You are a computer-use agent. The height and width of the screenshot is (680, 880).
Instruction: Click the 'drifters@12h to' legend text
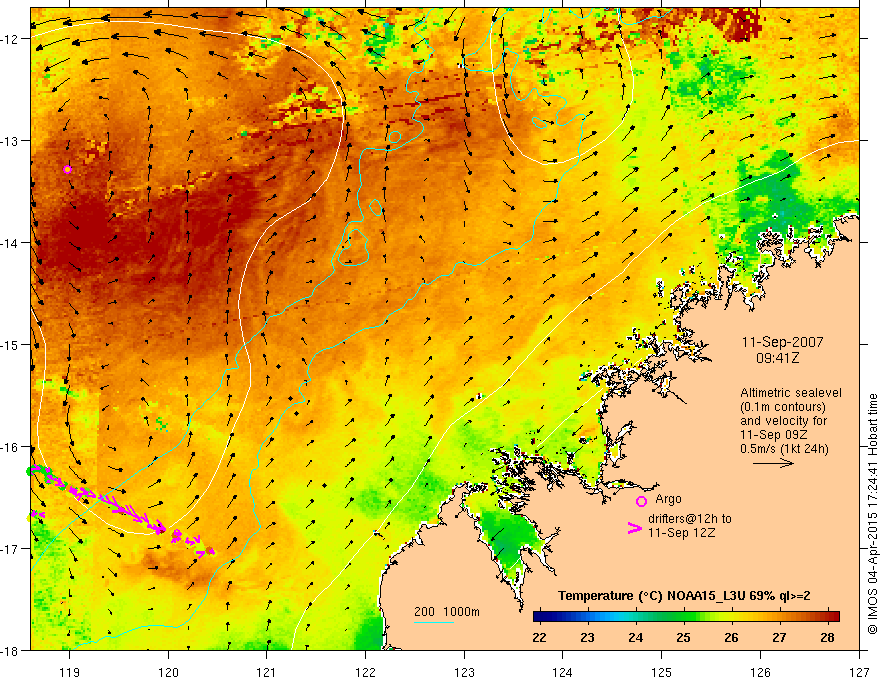pos(690,519)
